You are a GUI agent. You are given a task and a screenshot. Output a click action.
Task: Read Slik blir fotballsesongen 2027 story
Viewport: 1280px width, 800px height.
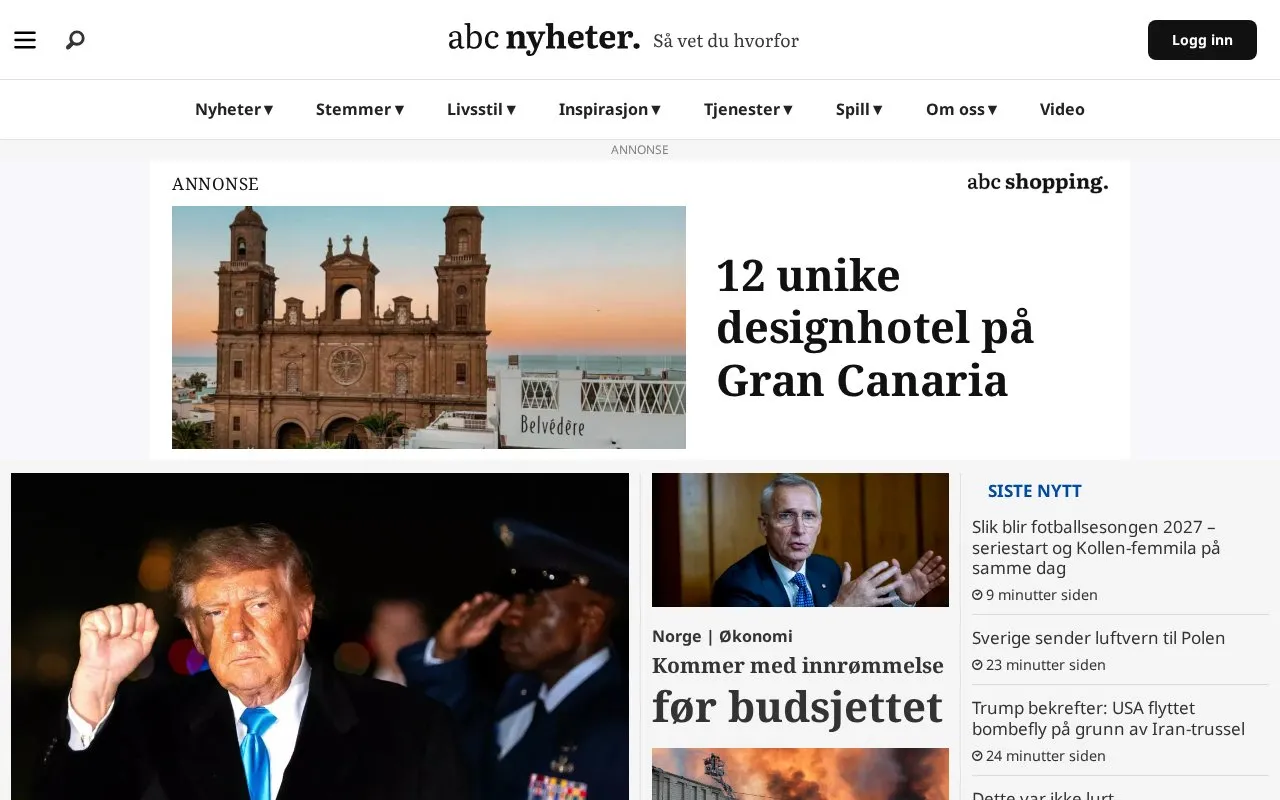click(1096, 547)
